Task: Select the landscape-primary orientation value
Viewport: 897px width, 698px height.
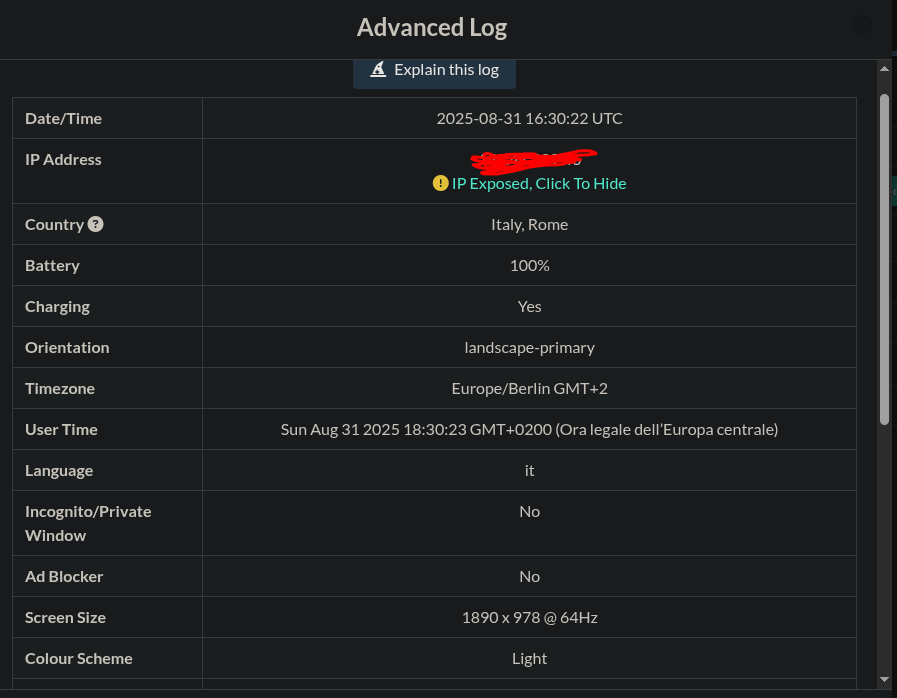Action: 529,347
